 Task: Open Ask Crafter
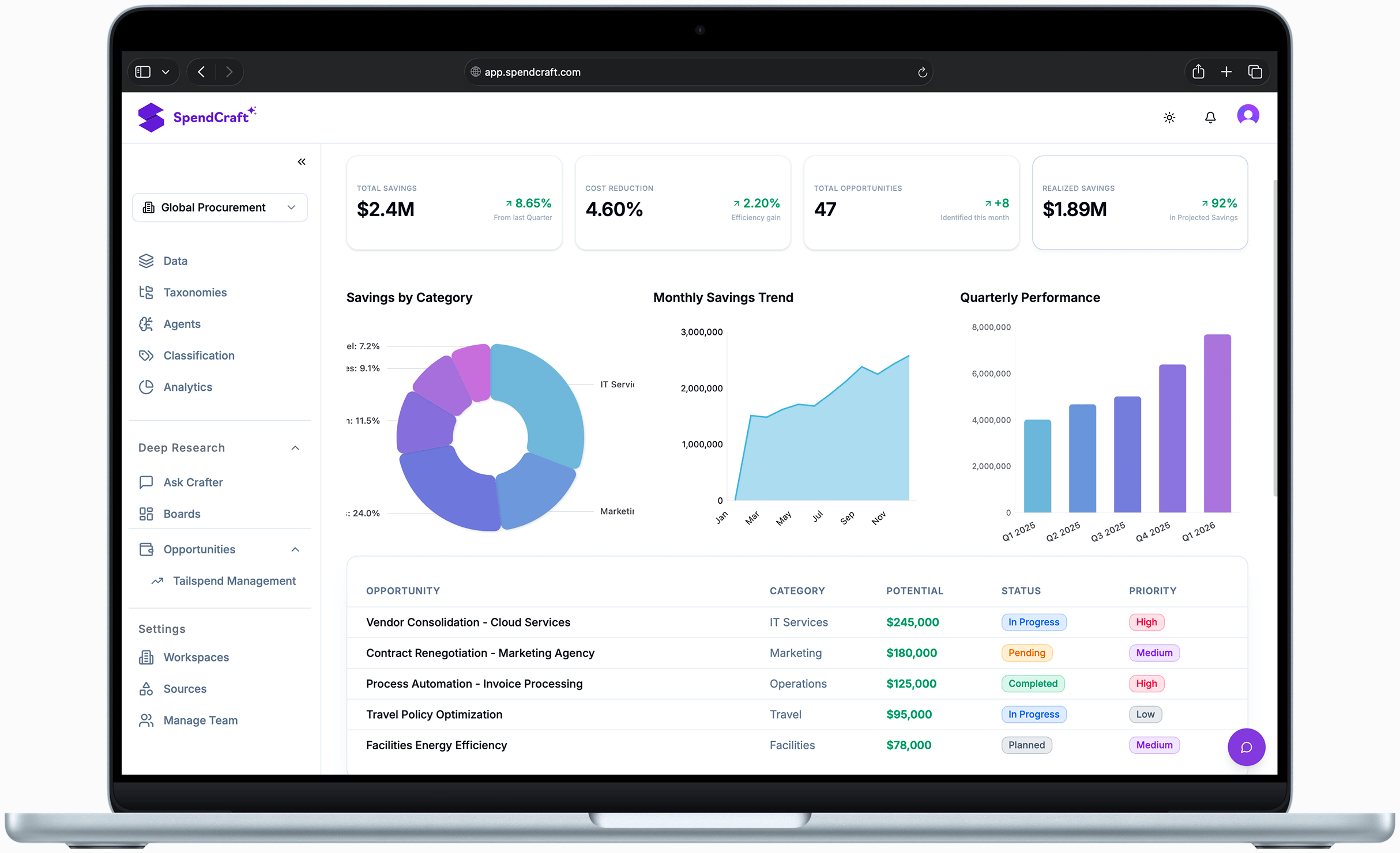[x=193, y=482]
